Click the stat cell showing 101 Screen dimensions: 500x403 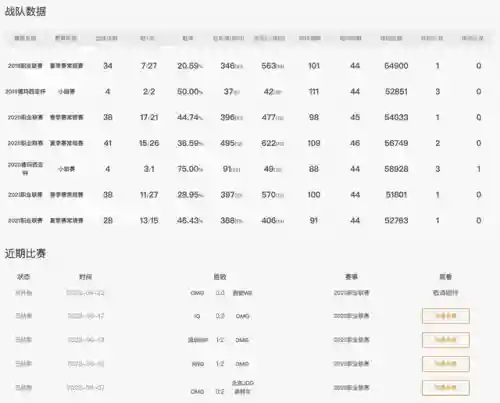point(314,66)
